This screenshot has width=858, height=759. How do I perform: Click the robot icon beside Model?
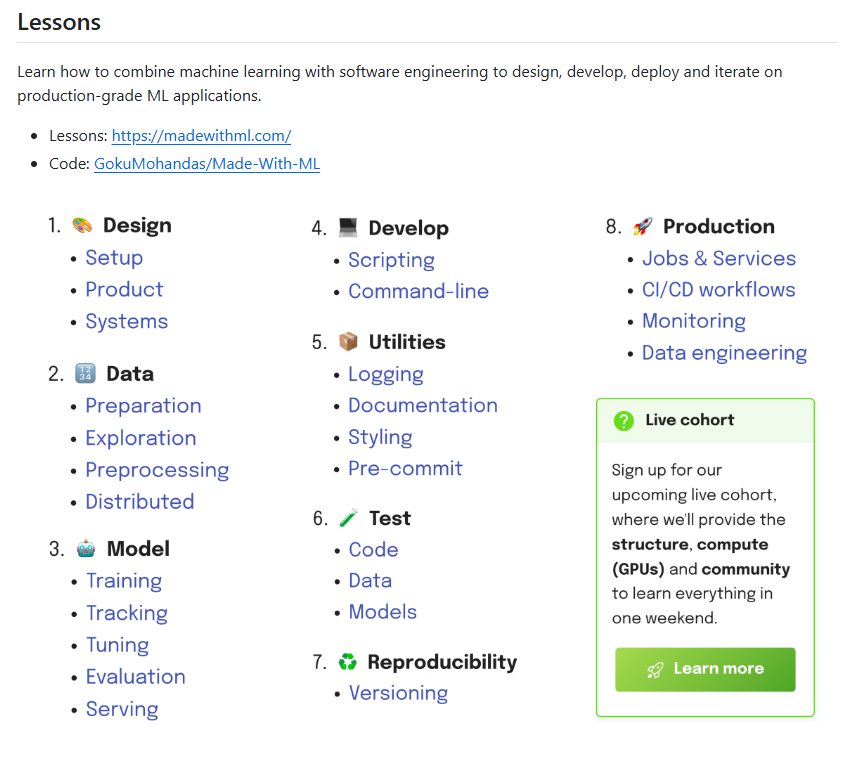tap(86, 548)
